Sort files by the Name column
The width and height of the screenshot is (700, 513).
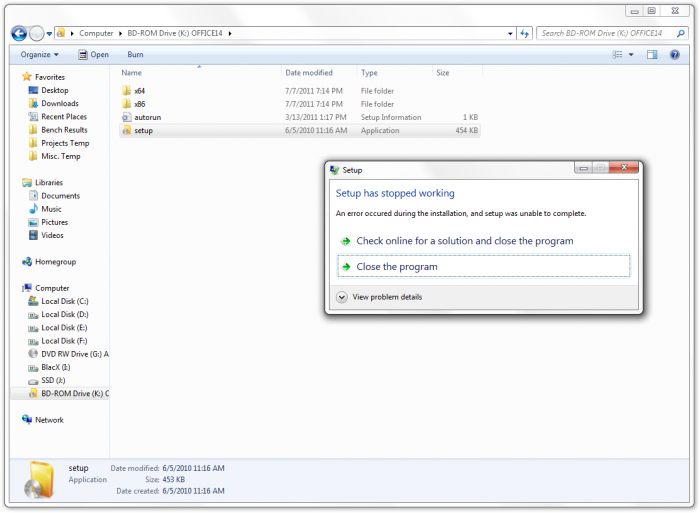(131, 73)
